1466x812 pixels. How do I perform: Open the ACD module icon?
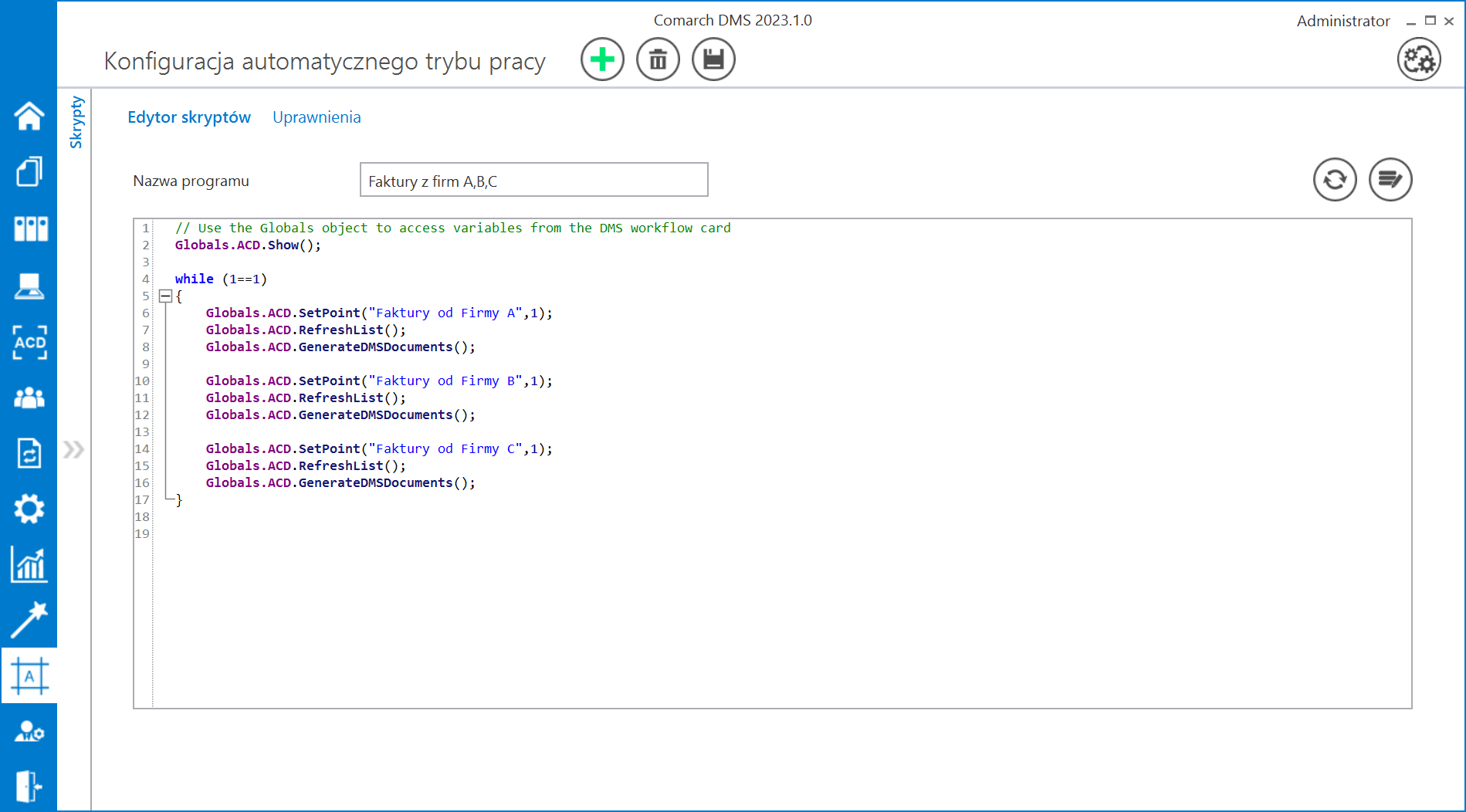point(30,342)
